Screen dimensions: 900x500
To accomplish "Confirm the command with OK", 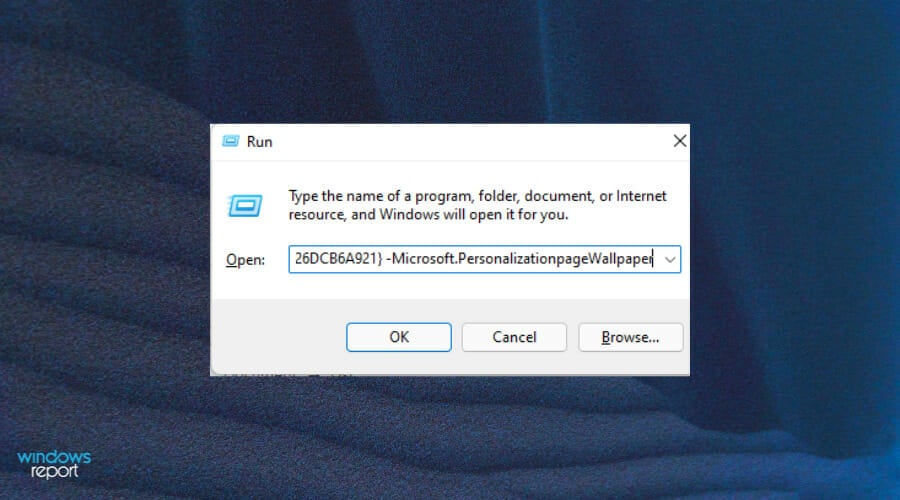I will tap(399, 337).
